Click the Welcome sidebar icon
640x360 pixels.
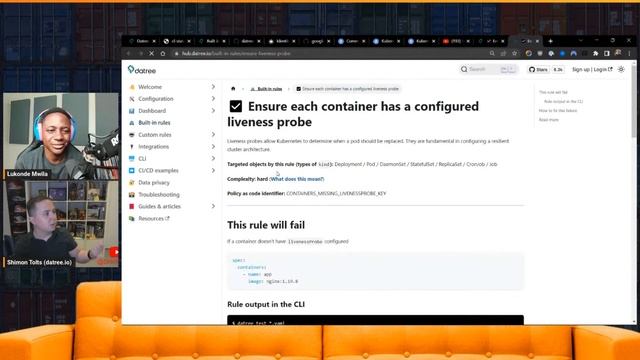point(132,87)
